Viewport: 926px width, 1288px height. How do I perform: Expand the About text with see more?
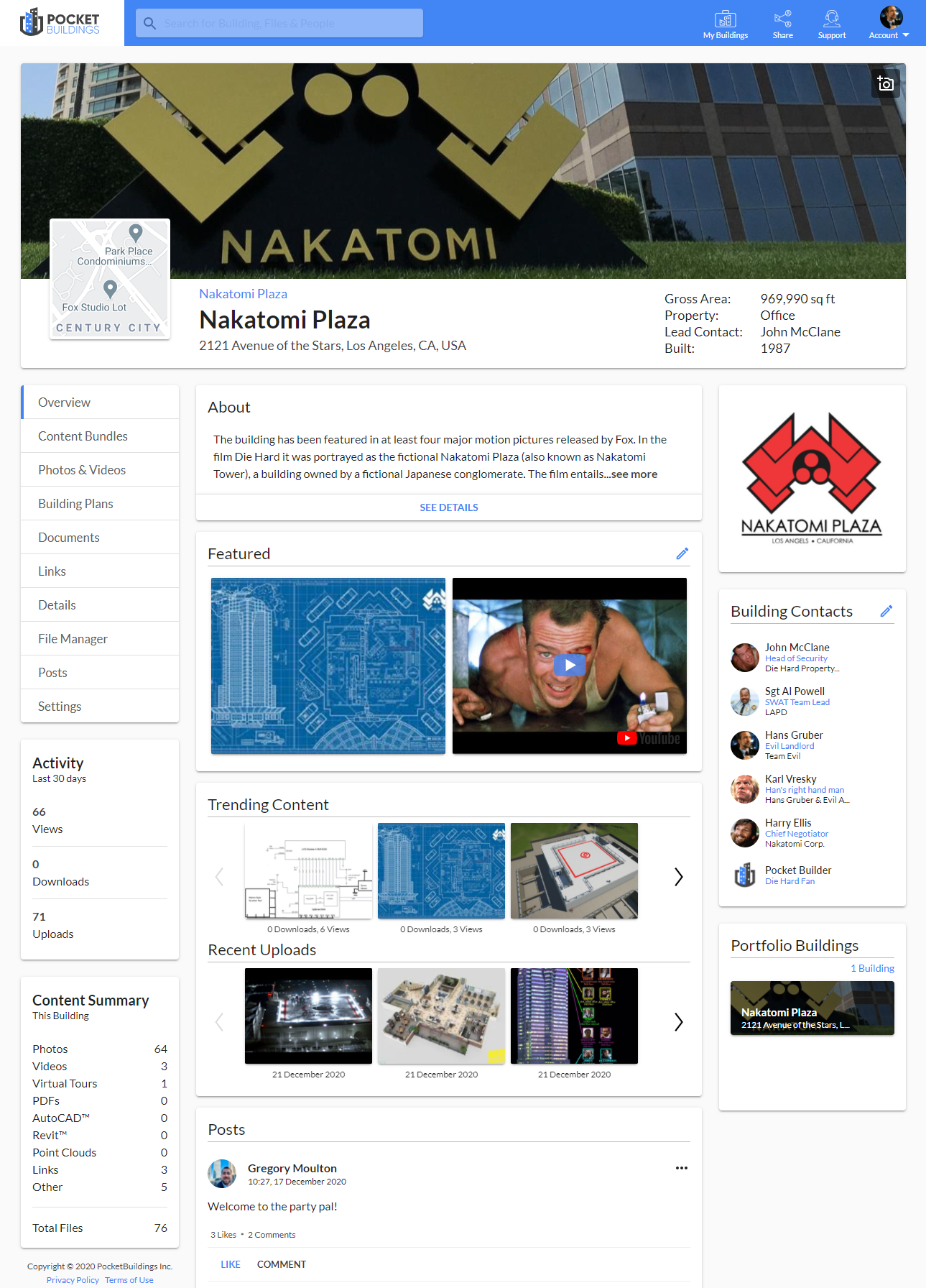point(634,474)
